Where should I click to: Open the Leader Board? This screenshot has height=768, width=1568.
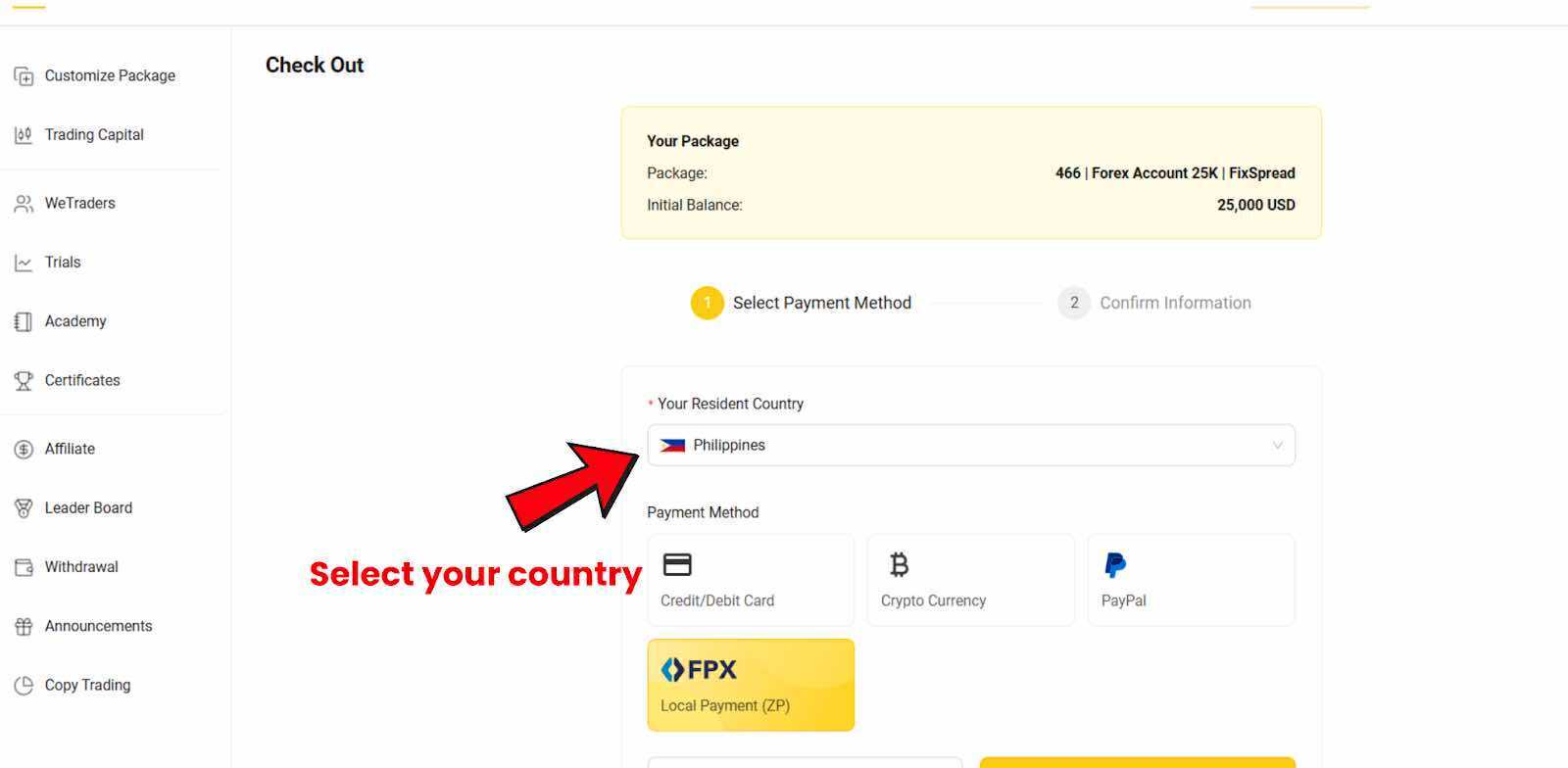(x=88, y=507)
